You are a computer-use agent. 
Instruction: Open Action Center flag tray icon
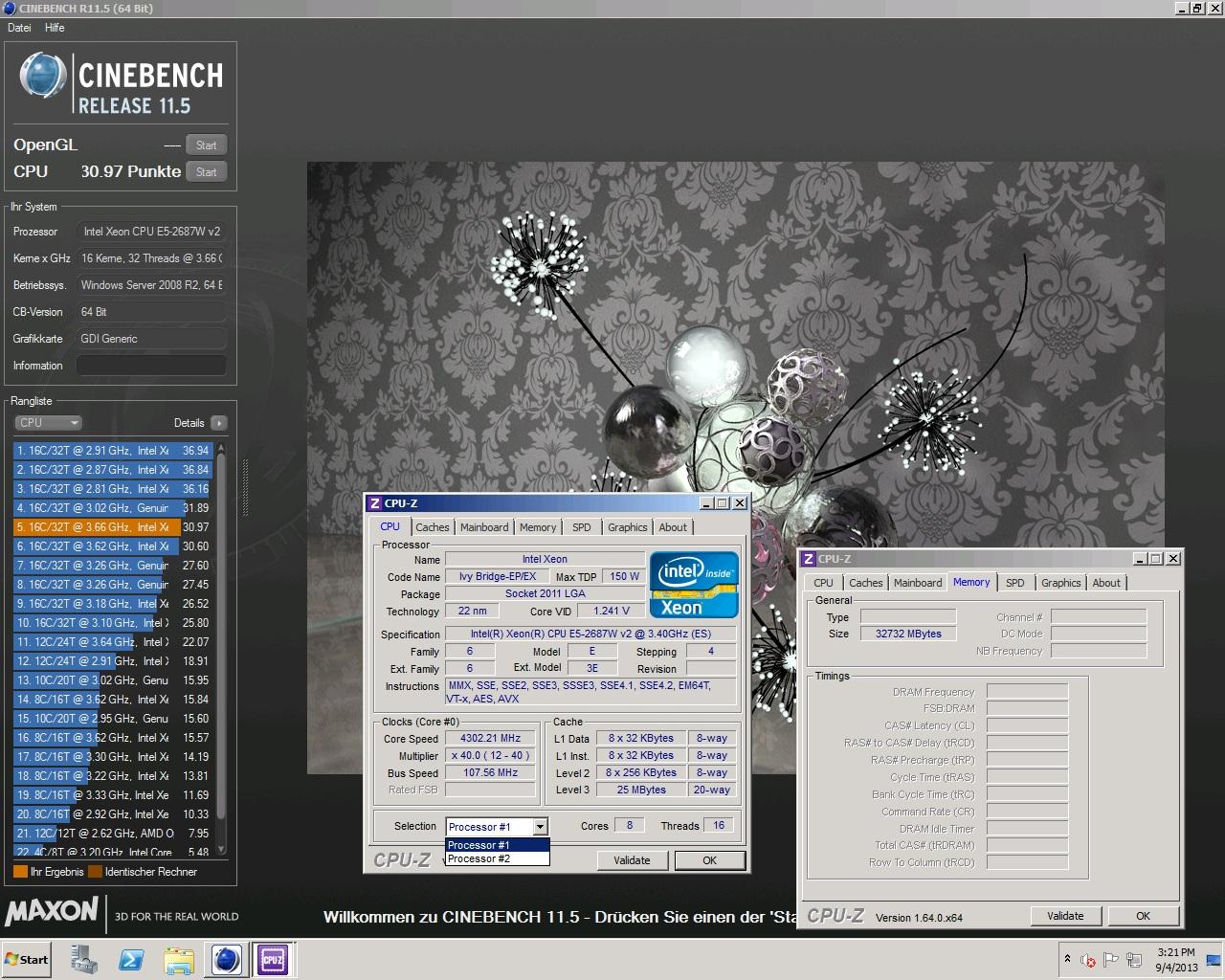(1111, 959)
